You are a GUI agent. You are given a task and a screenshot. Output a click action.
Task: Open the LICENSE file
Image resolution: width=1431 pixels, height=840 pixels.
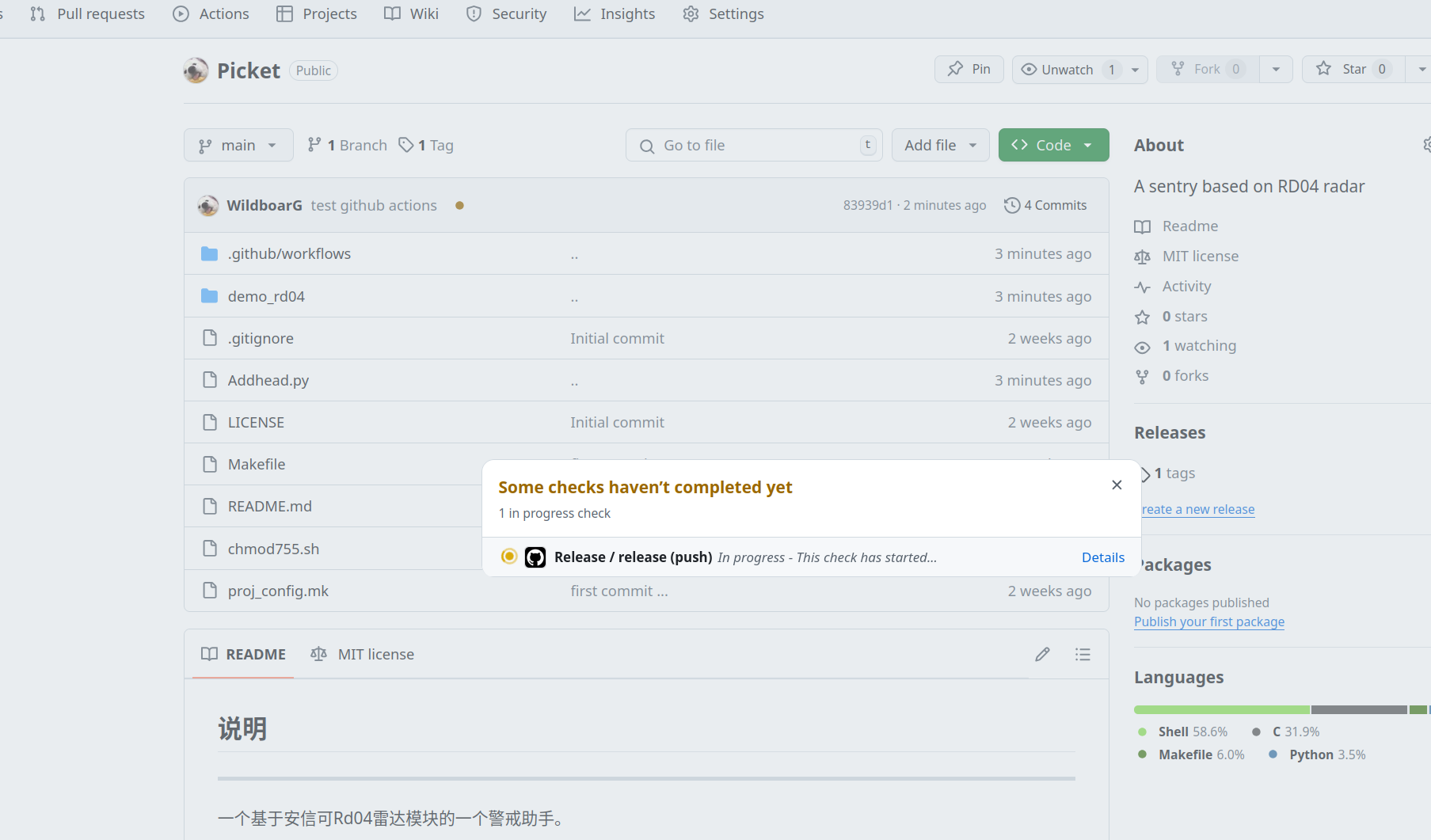point(256,422)
